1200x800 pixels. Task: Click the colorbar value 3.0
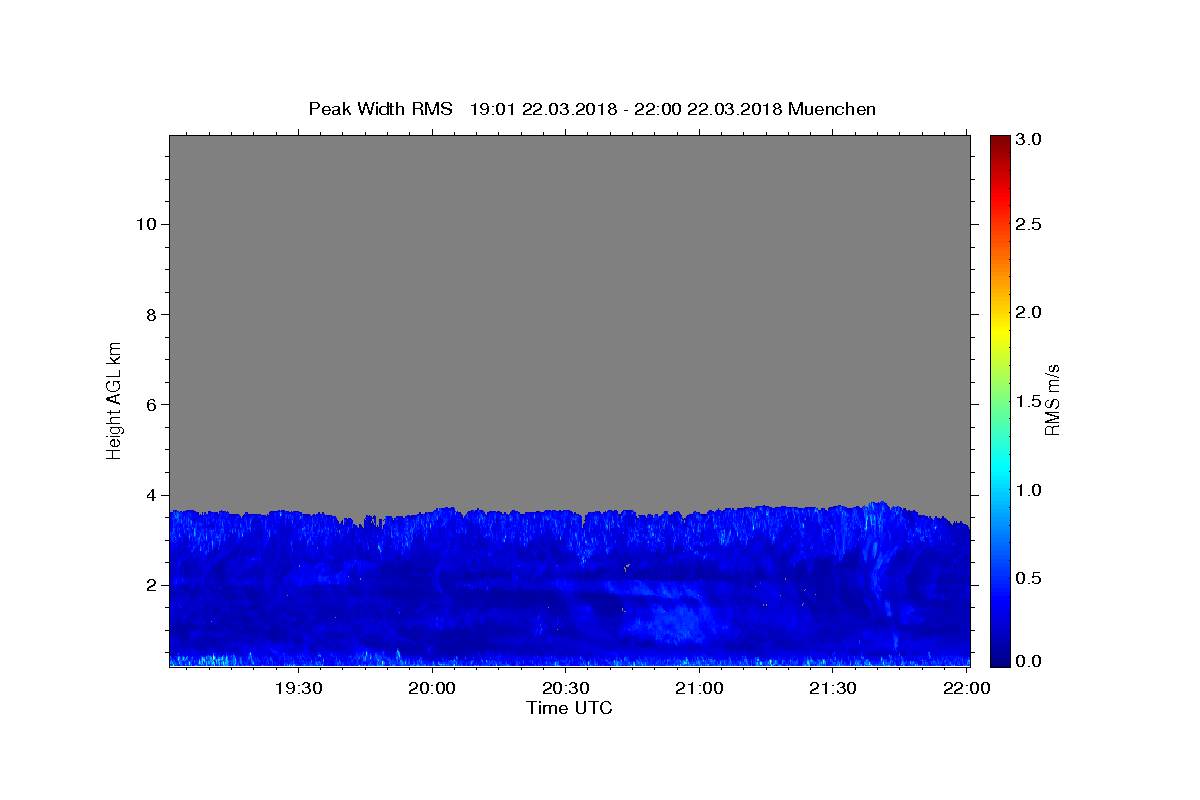coord(1029,139)
